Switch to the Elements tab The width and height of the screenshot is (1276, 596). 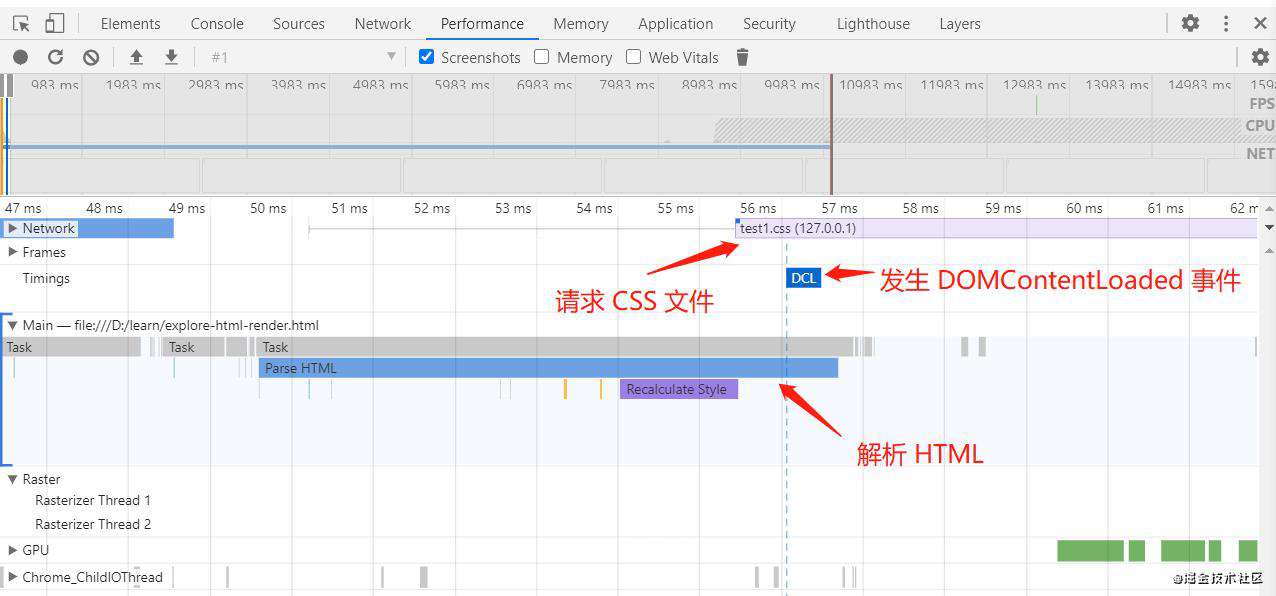coord(130,23)
